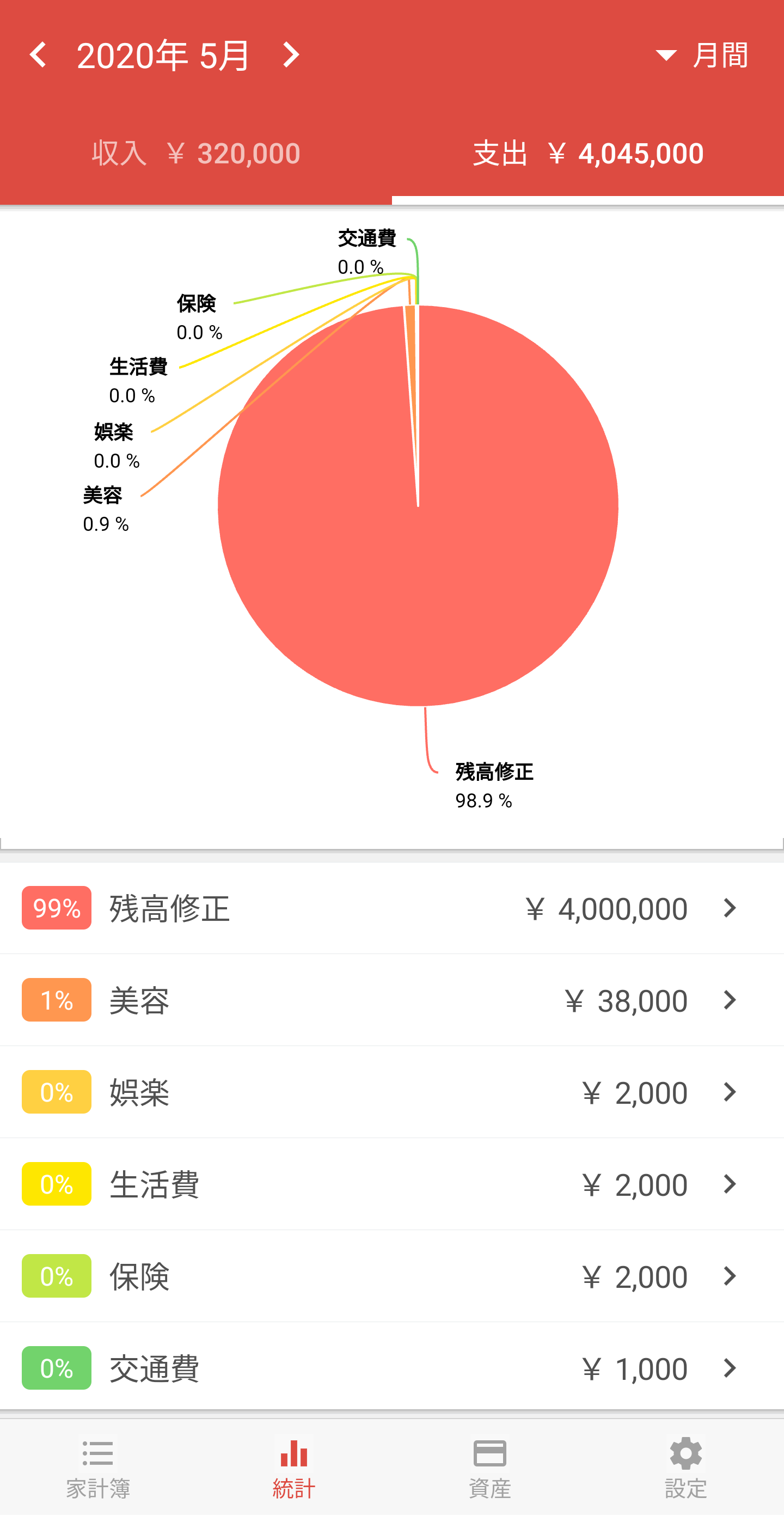Image resolution: width=784 pixels, height=1516 pixels.
Task: Open 統計 bar chart icon
Action: pyautogui.click(x=293, y=1453)
